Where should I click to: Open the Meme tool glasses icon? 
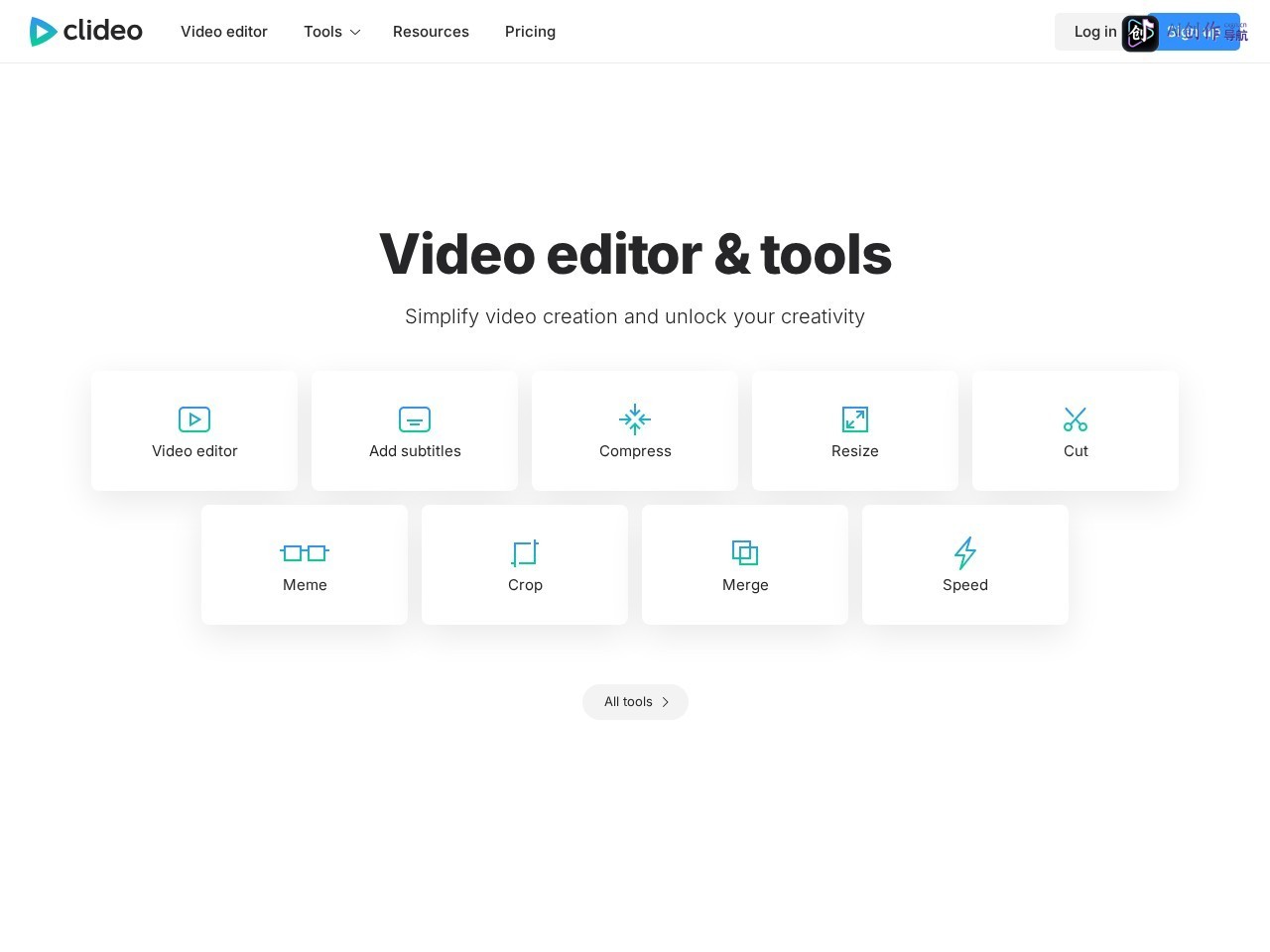click(x=305, y=553)
